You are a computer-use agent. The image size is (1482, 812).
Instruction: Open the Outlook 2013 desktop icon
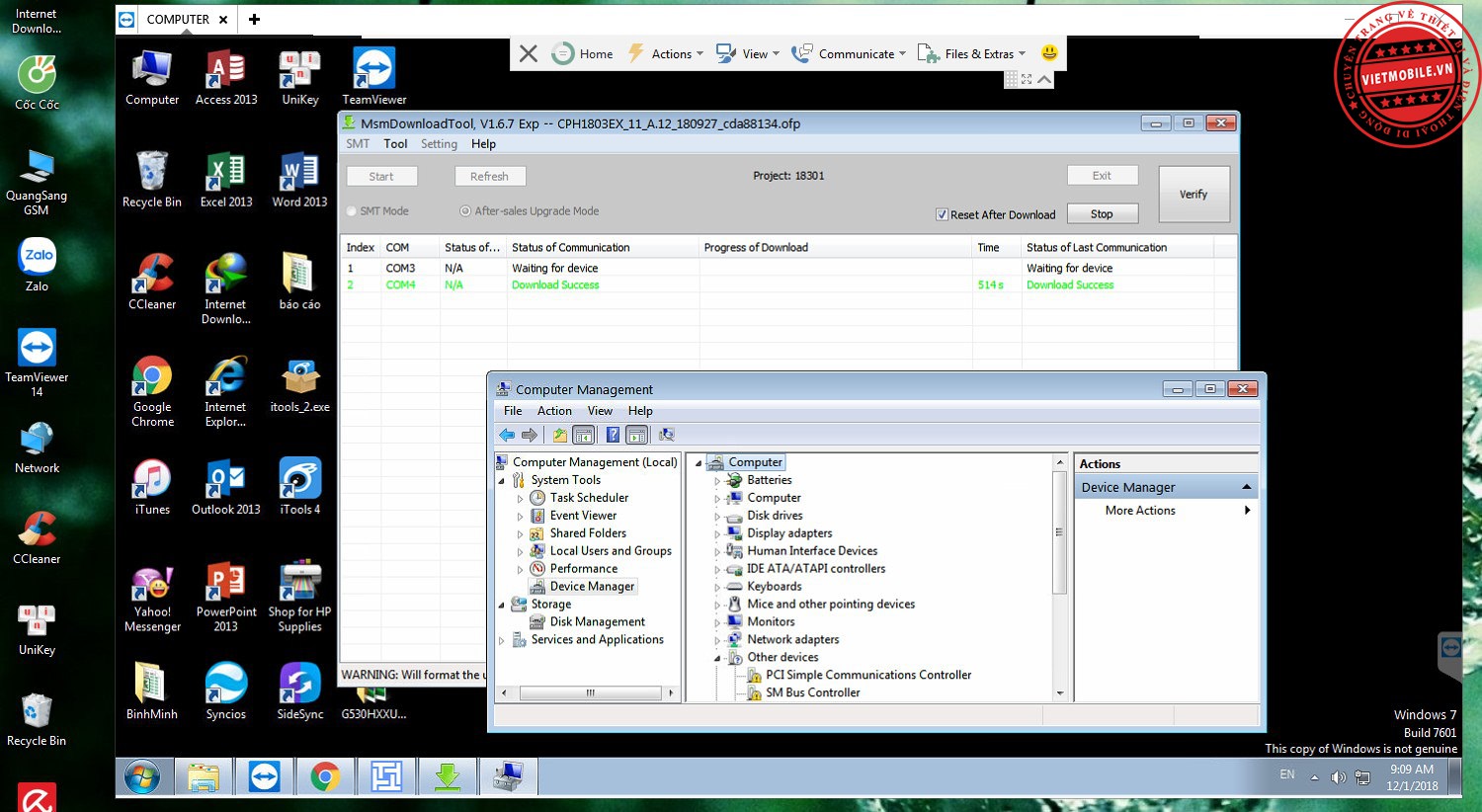click(x=226, y=487)
